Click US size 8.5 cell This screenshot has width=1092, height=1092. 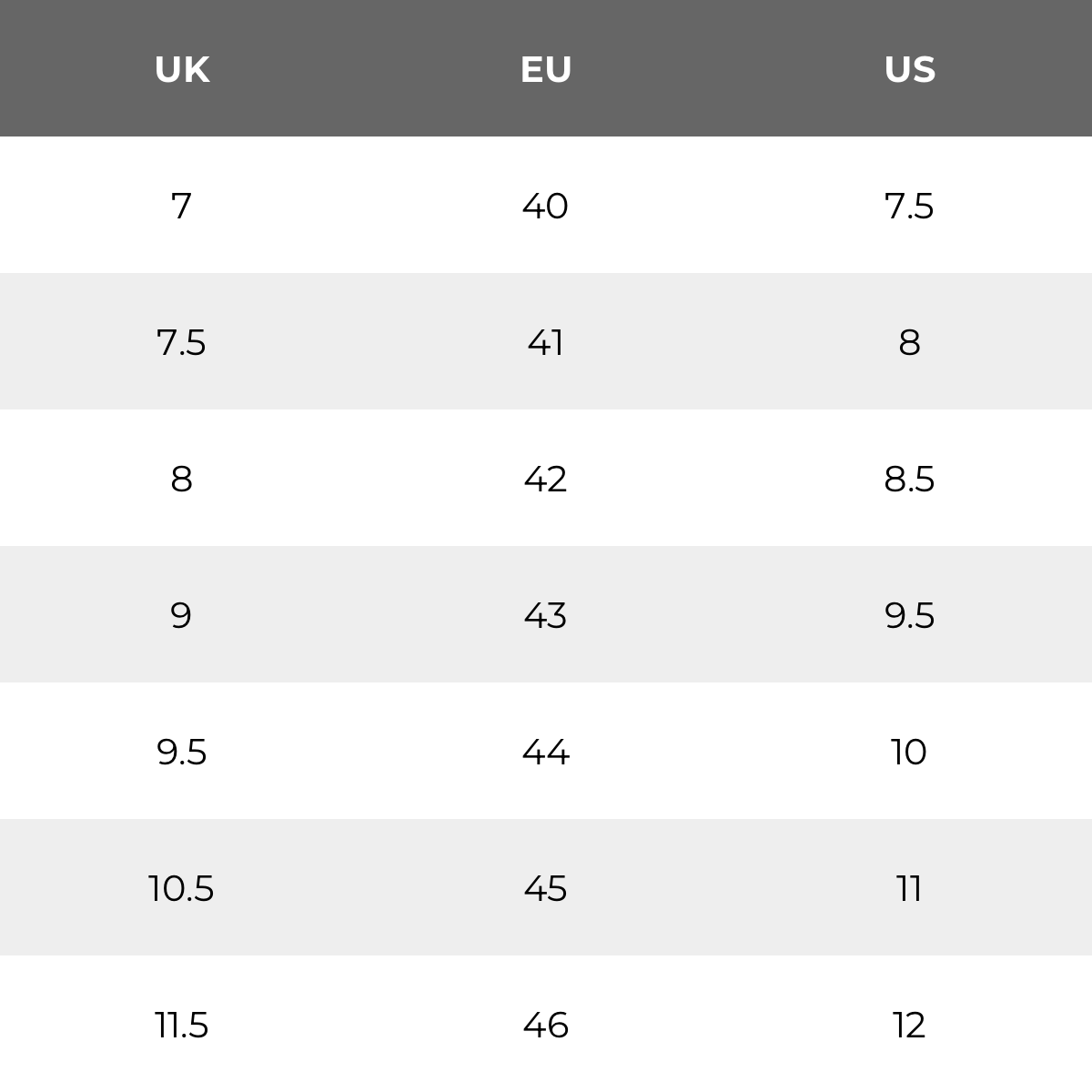[909, 479]
